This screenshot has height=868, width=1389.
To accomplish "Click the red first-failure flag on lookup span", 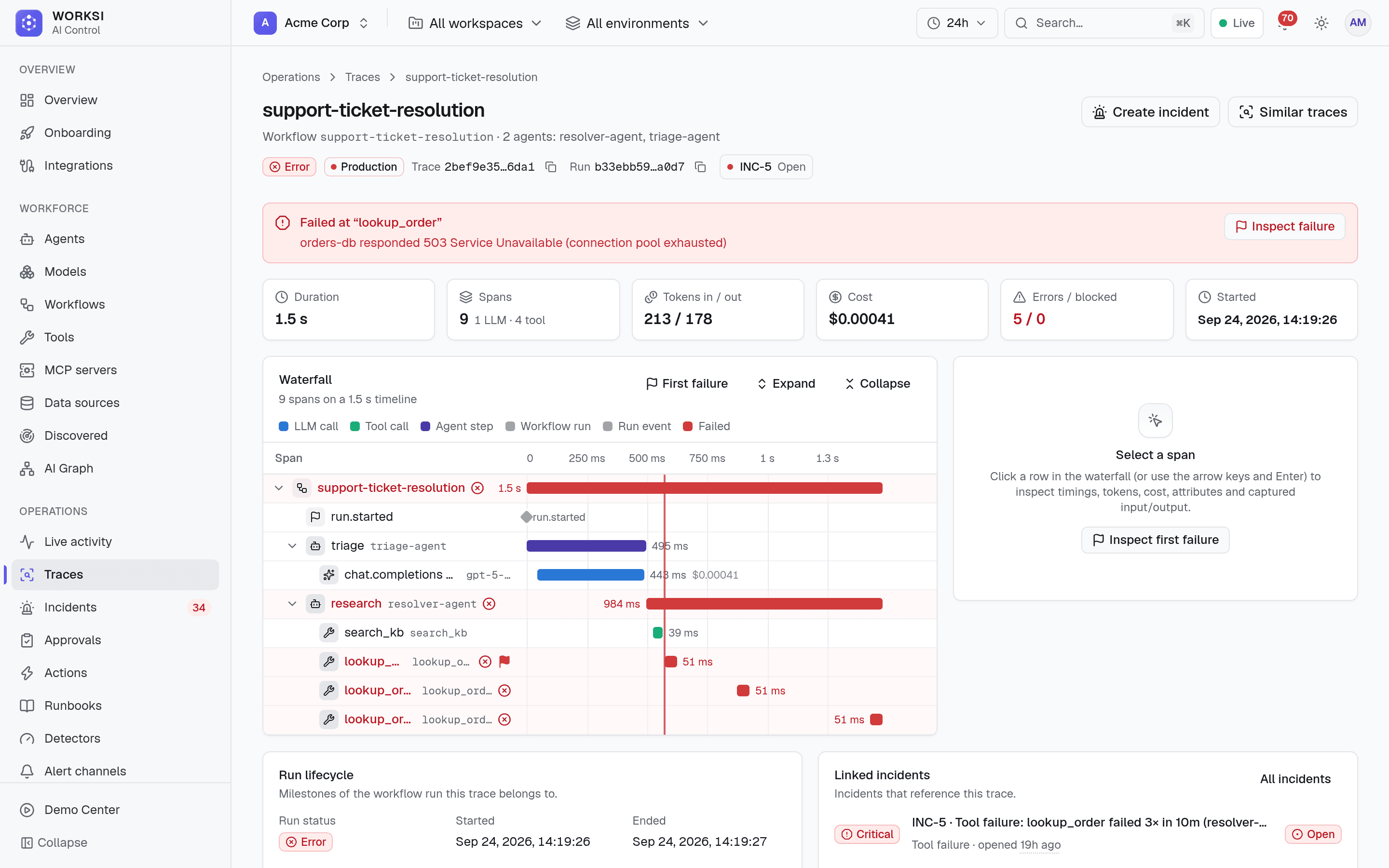I will pos(504,661).
